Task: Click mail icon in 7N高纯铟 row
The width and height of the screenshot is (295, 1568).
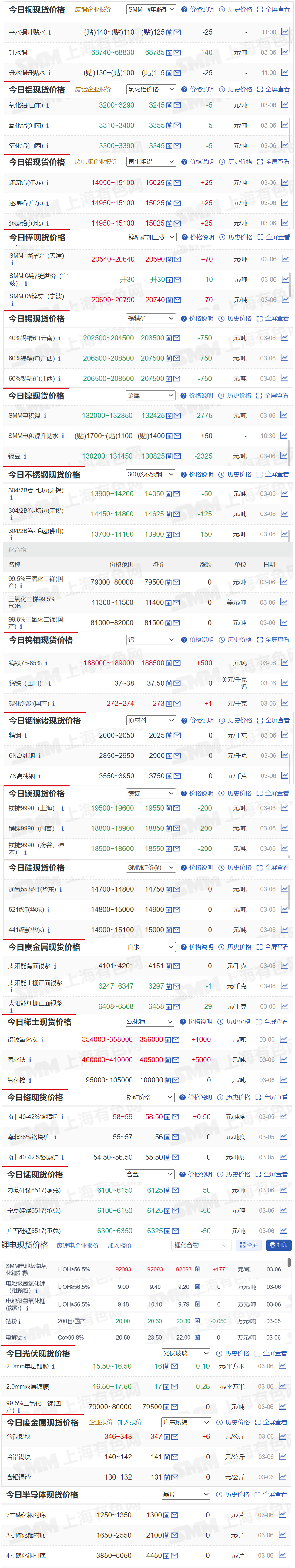Action: [x=177, y=776]
